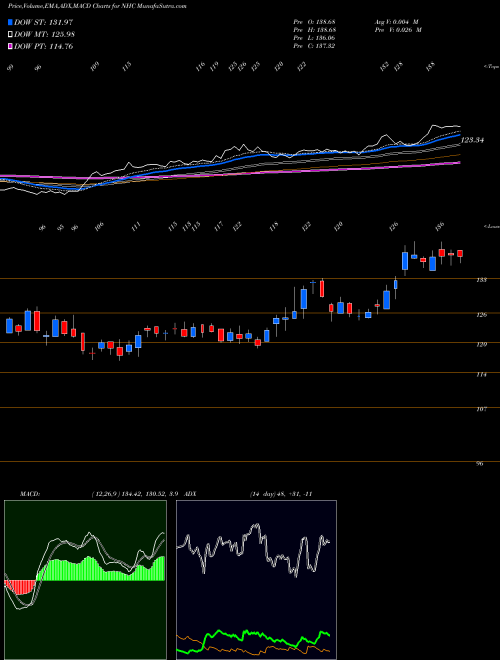This screenshot has width=500, height=660.
Task: Click the 96 price level label
Action: coord(480,464)
